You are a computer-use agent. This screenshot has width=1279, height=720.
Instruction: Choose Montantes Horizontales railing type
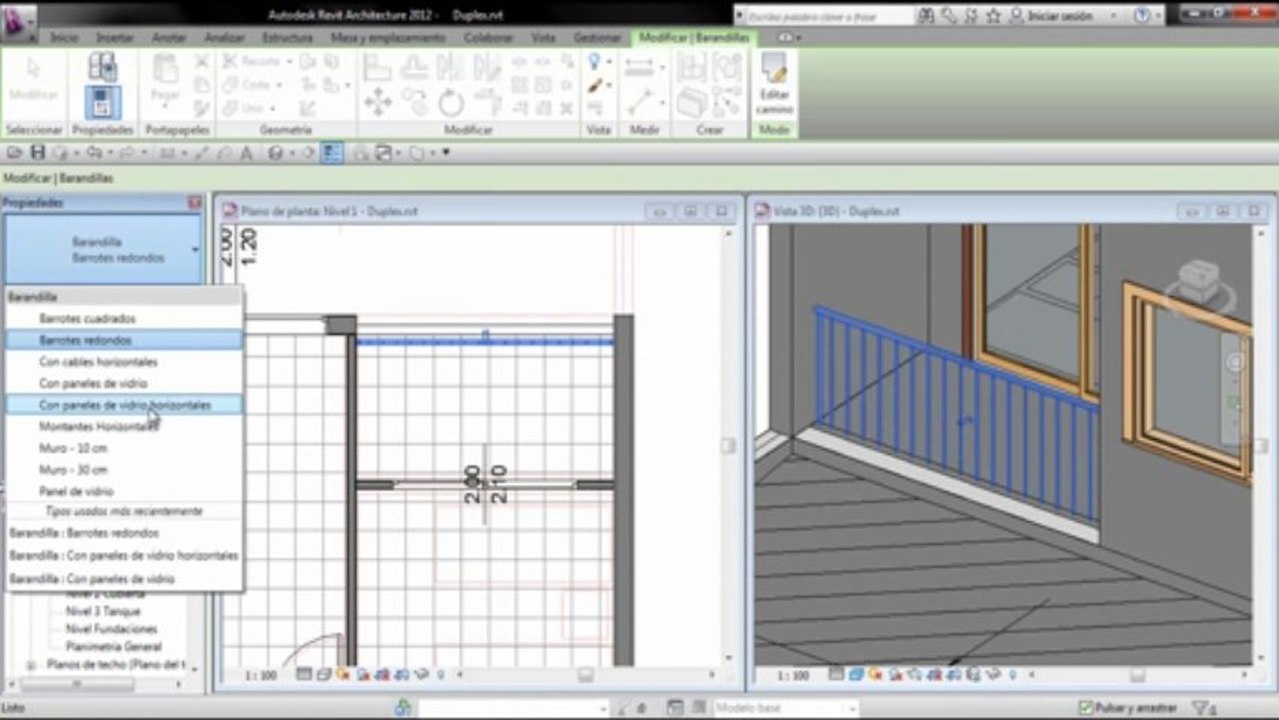[124, 427]
